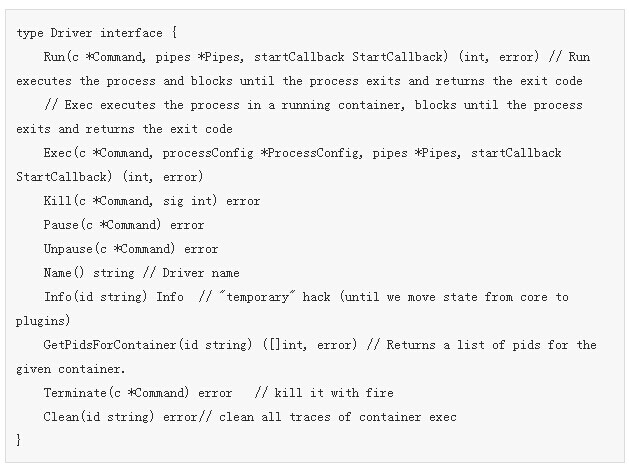Click the closing brace of the interface
The image size is (629, 465).
pos(19,440)
